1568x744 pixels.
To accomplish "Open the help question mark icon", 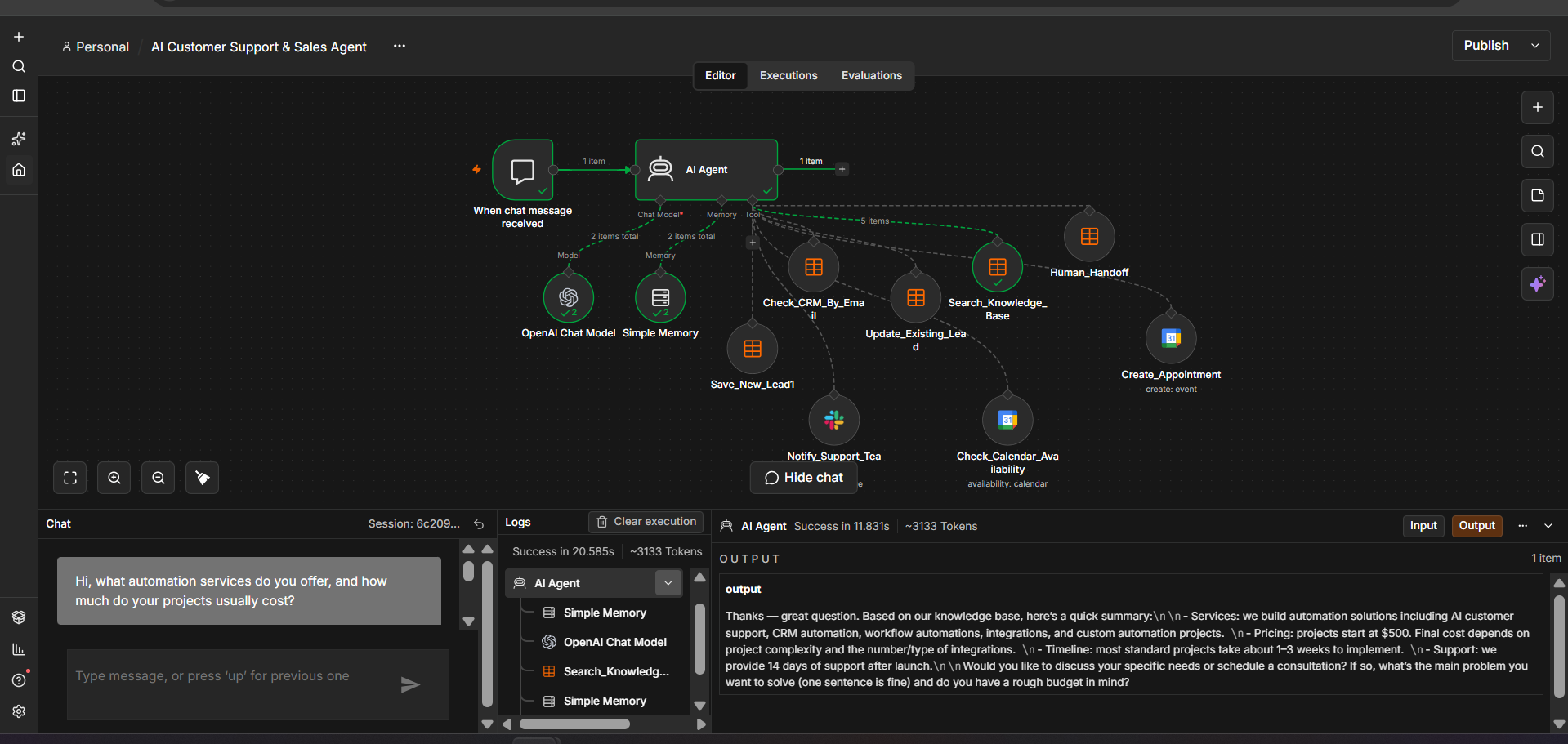I will click(19, 680).
